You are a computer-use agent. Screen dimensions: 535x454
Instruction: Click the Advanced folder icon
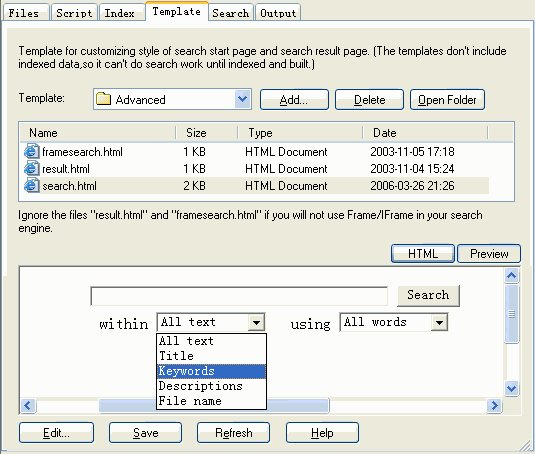pyautogui.click(x=103, y=99)
